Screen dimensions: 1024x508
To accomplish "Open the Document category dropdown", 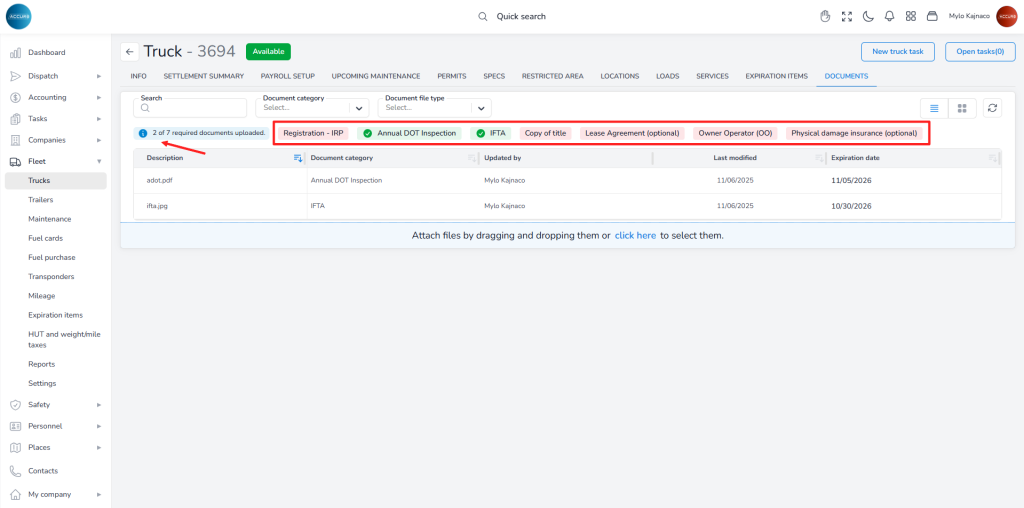I will pyautogui.click(x=314, y=108).
